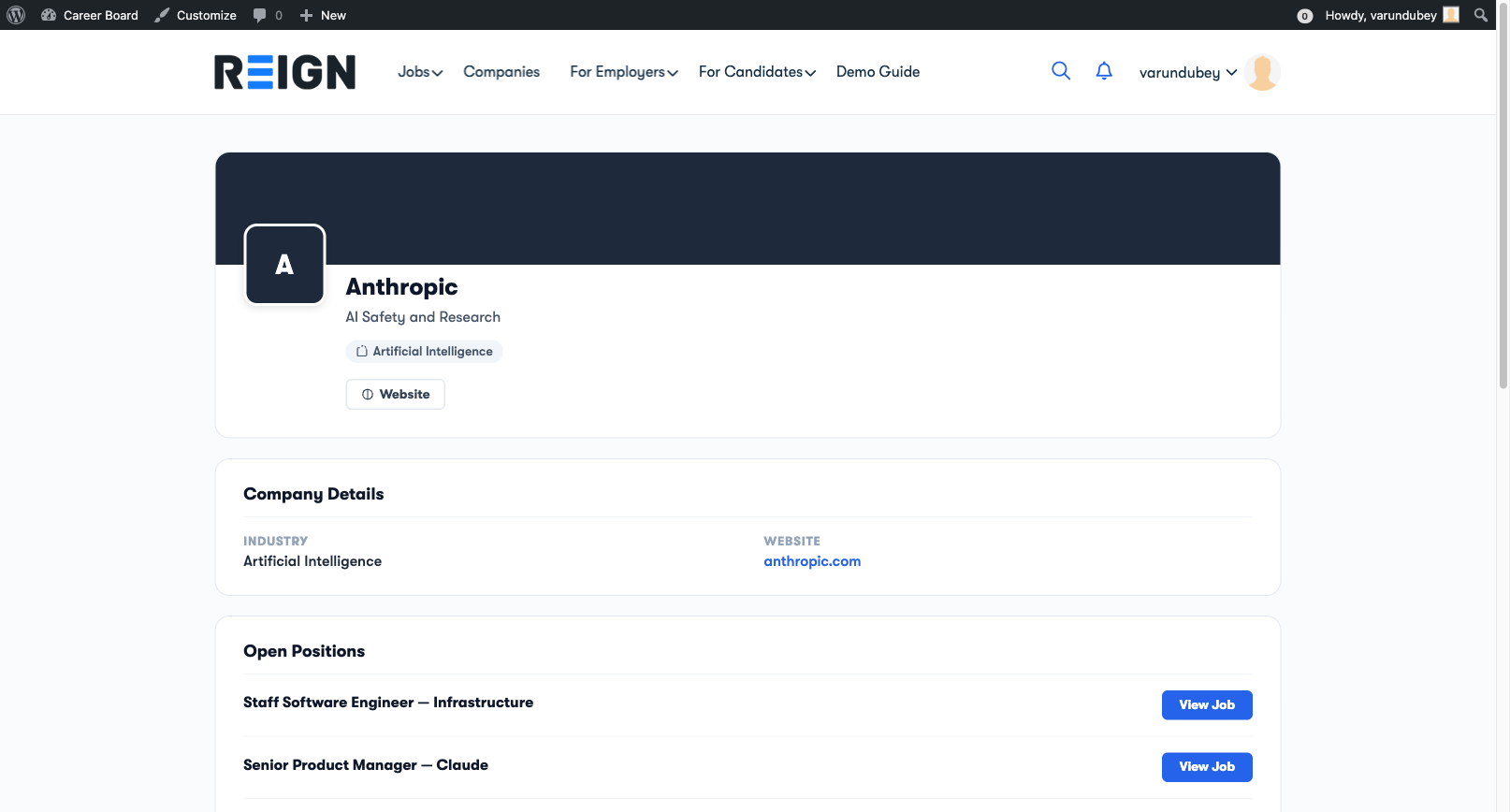Screen dimensions: 1510x812
Task: Open the anthropic.com website link
Action: (812, 561)
